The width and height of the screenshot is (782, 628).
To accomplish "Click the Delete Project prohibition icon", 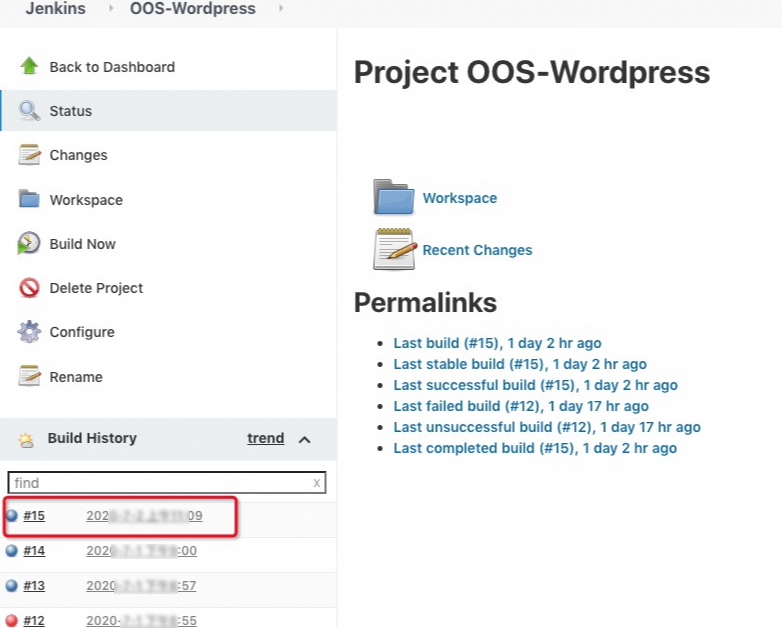I will [x=29, y=288].
